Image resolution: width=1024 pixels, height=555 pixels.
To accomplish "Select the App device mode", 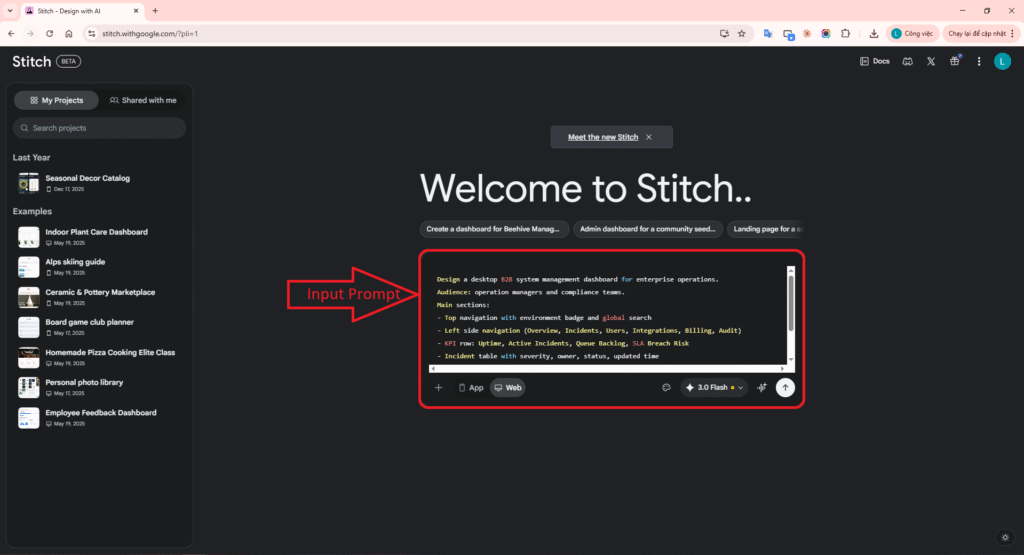I will click(x=470, y=388).
